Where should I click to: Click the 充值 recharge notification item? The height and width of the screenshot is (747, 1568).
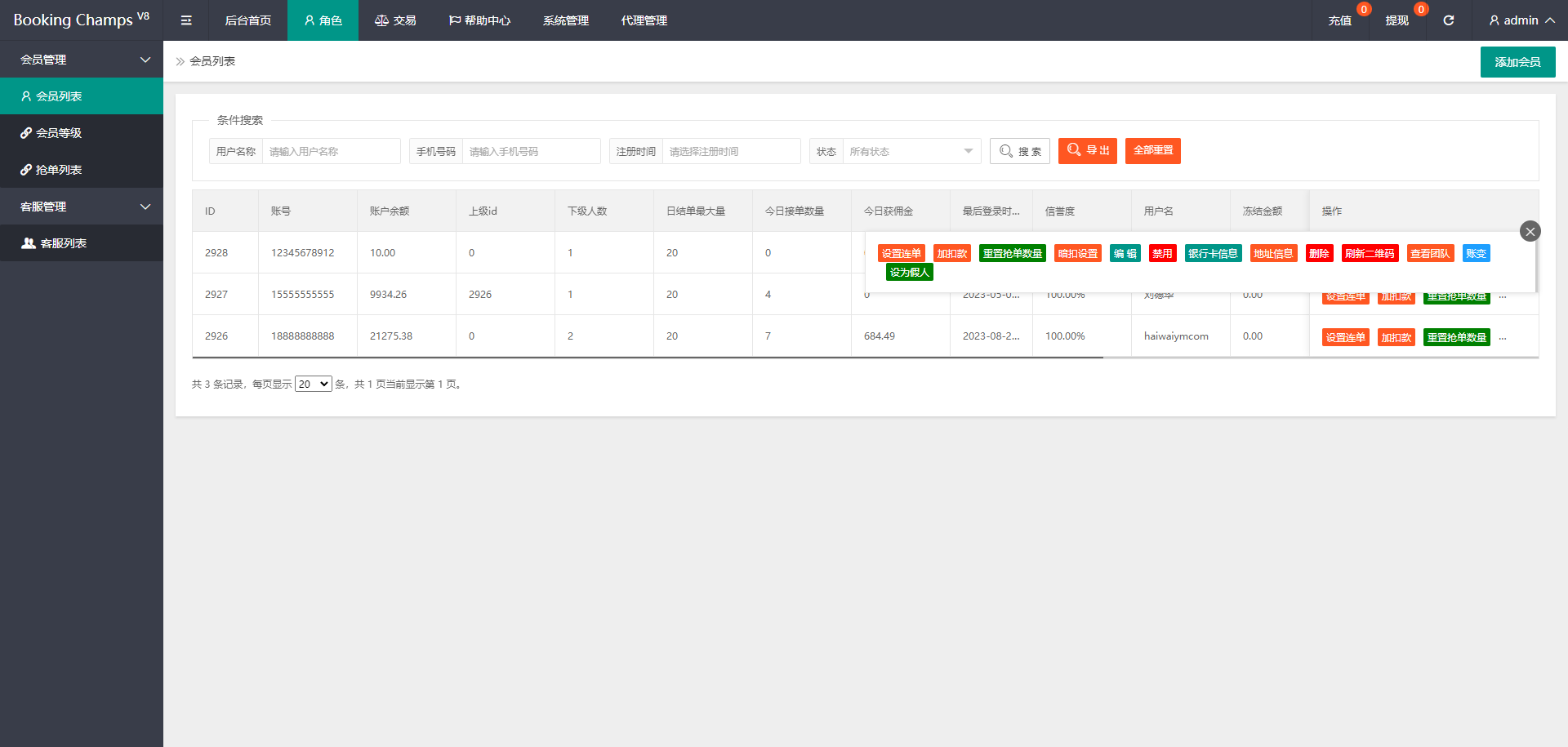1339,20
